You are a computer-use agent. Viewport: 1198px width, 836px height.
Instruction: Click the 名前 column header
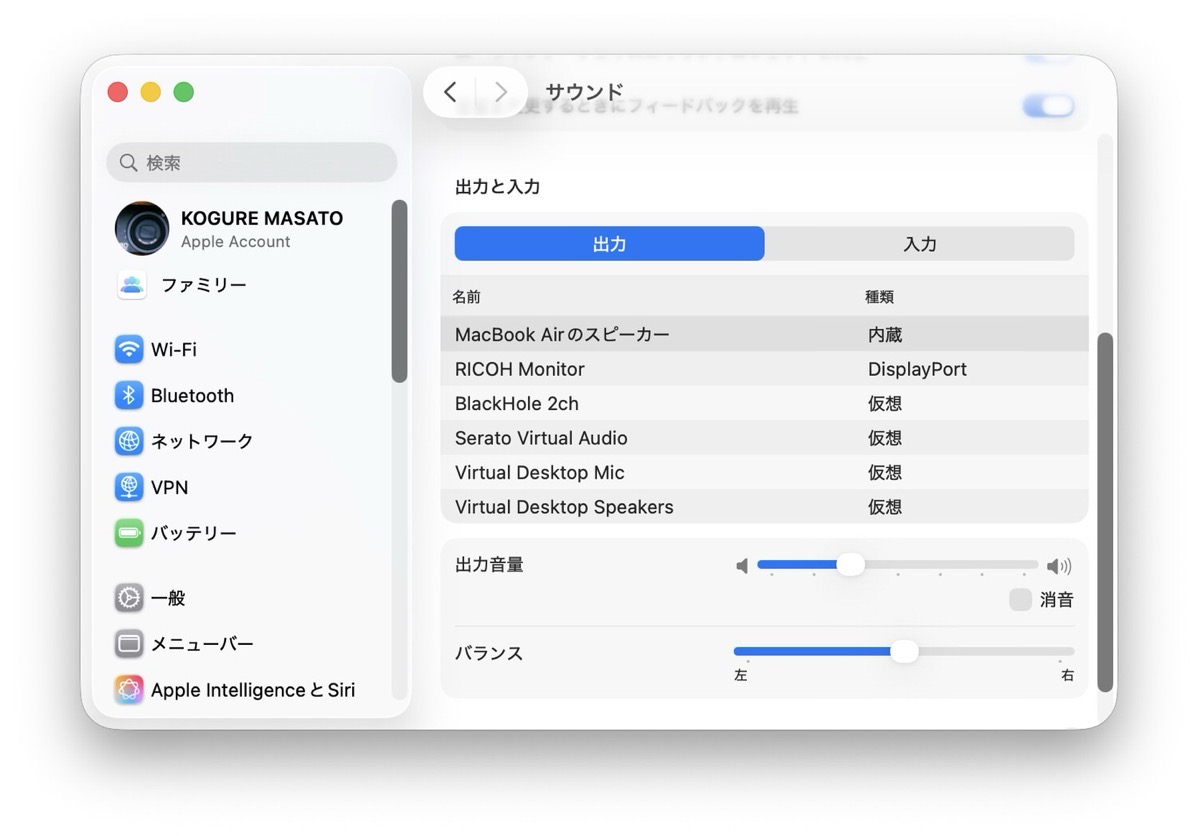click(x=466, y=296)
